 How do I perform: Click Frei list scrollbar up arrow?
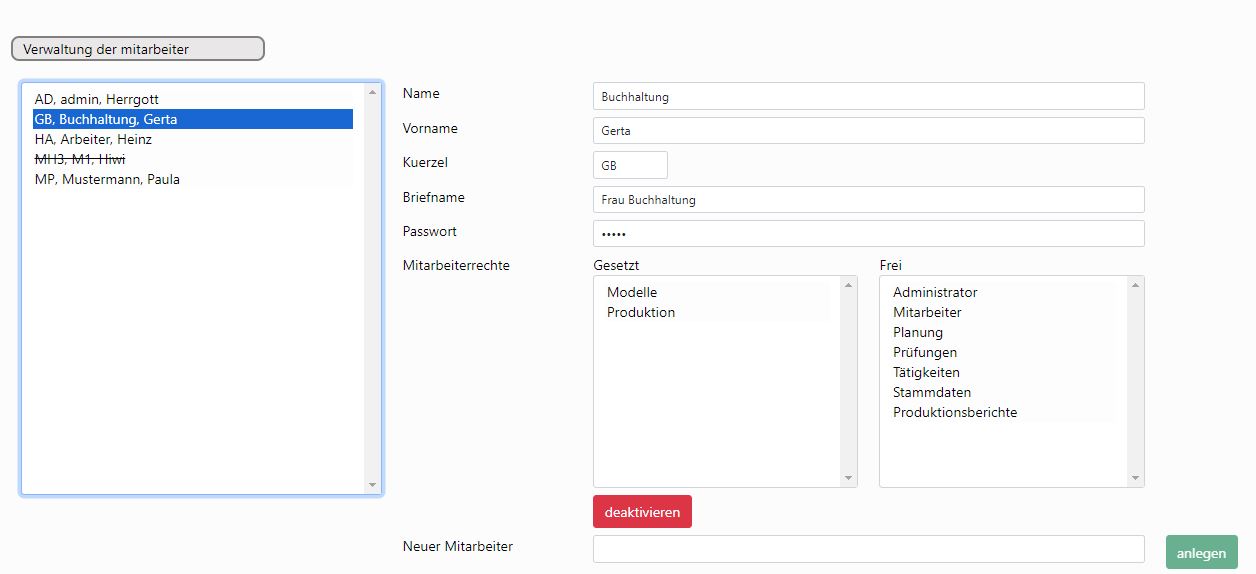pyautogui.click(x=1135, y=285)
